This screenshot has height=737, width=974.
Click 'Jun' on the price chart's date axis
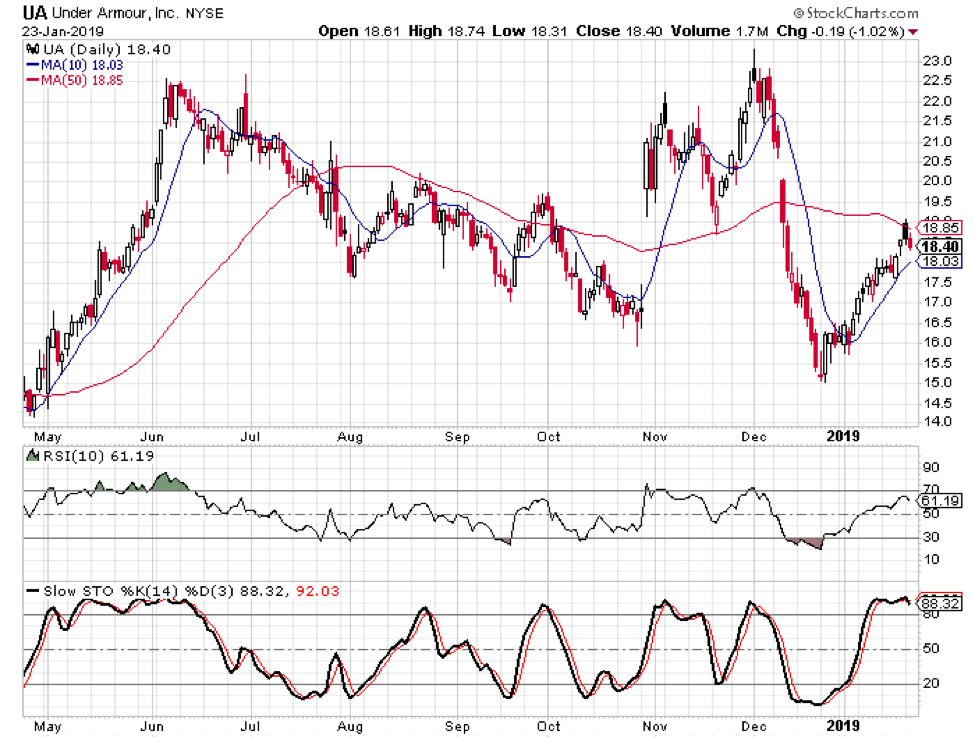(152, 437)
